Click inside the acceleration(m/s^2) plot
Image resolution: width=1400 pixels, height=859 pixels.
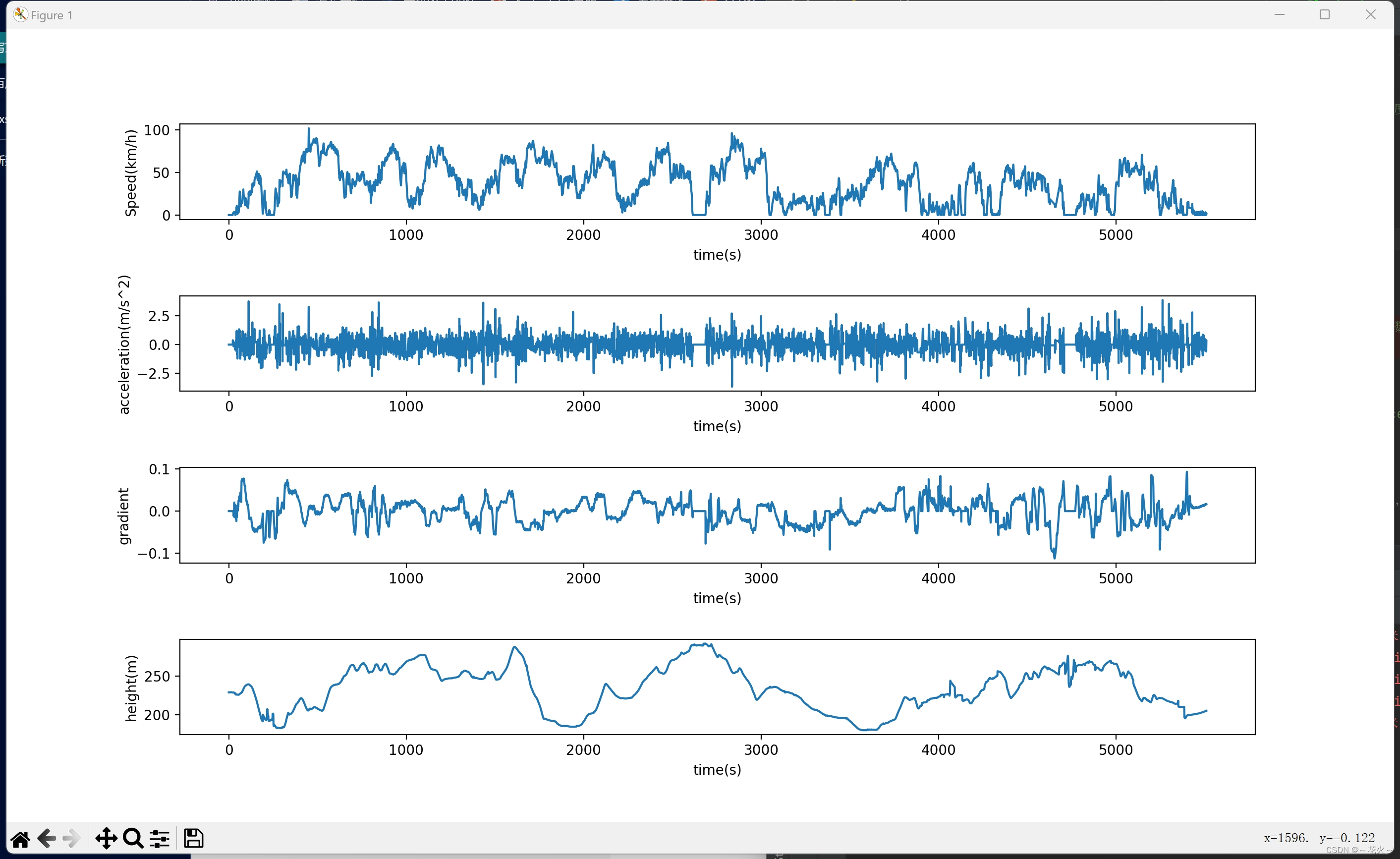coord(717,343)
